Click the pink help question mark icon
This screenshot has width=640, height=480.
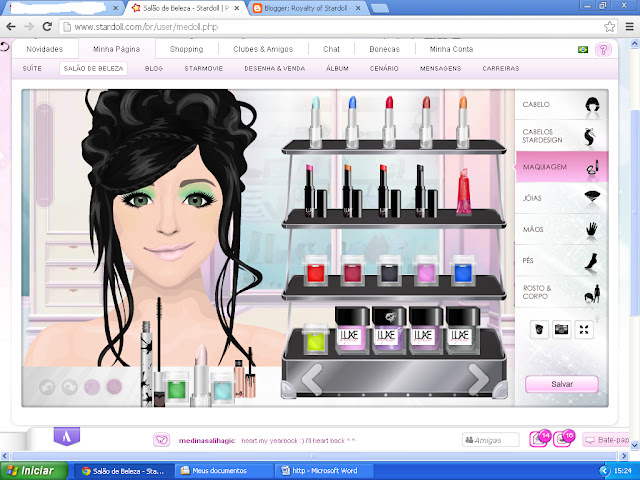(603, 49)
